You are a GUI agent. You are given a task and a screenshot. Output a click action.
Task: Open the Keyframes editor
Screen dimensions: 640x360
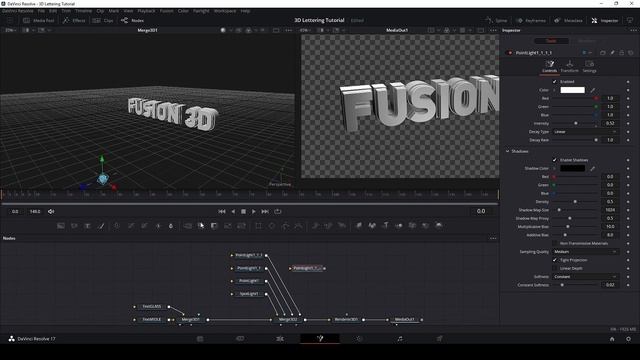pyautogui.click(x=531, y=20)
